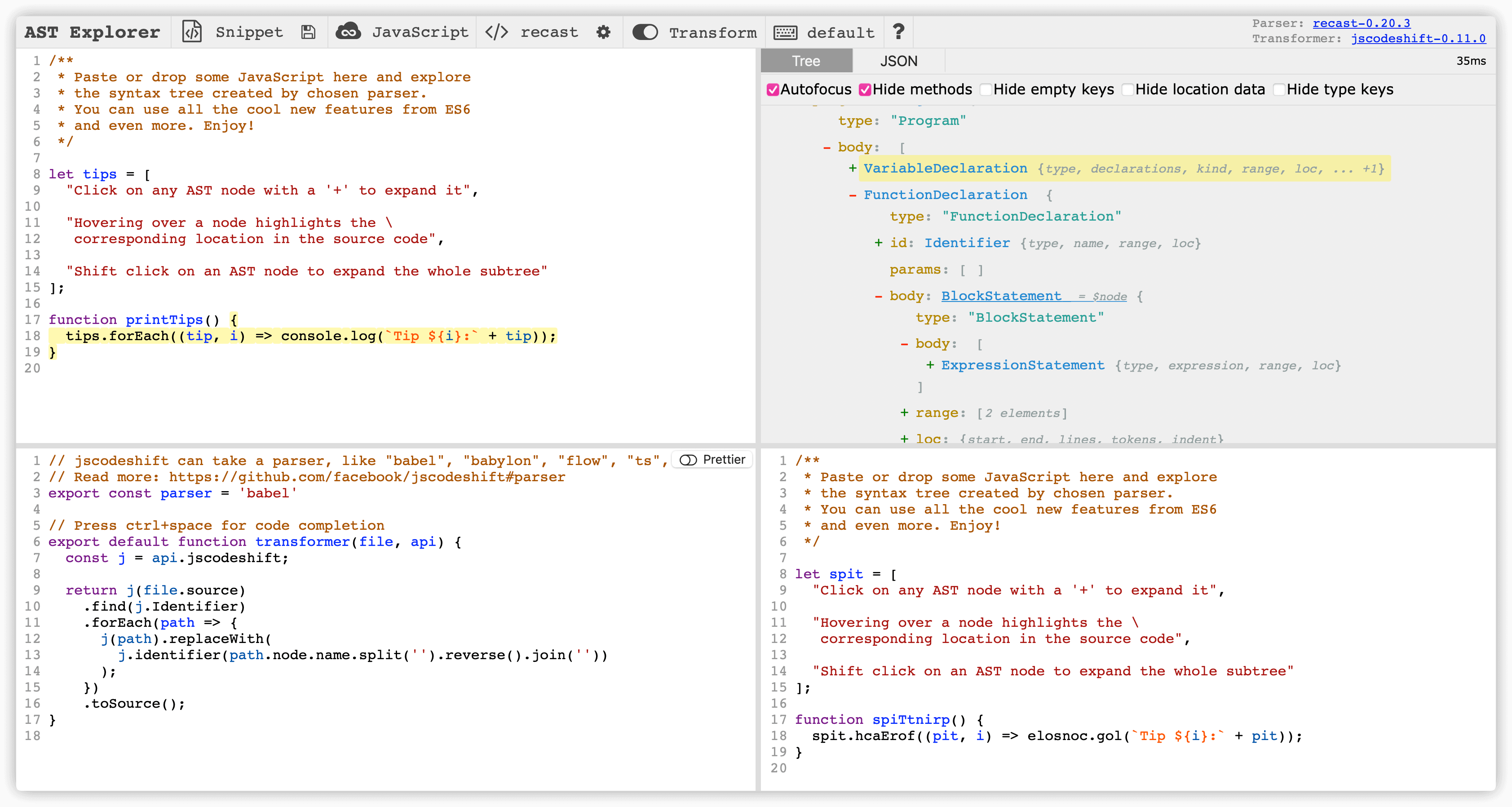The image size is (1512, 807).
Task: Open the recast-0.20.3 parser link
Action: (x=1361, y=23)
